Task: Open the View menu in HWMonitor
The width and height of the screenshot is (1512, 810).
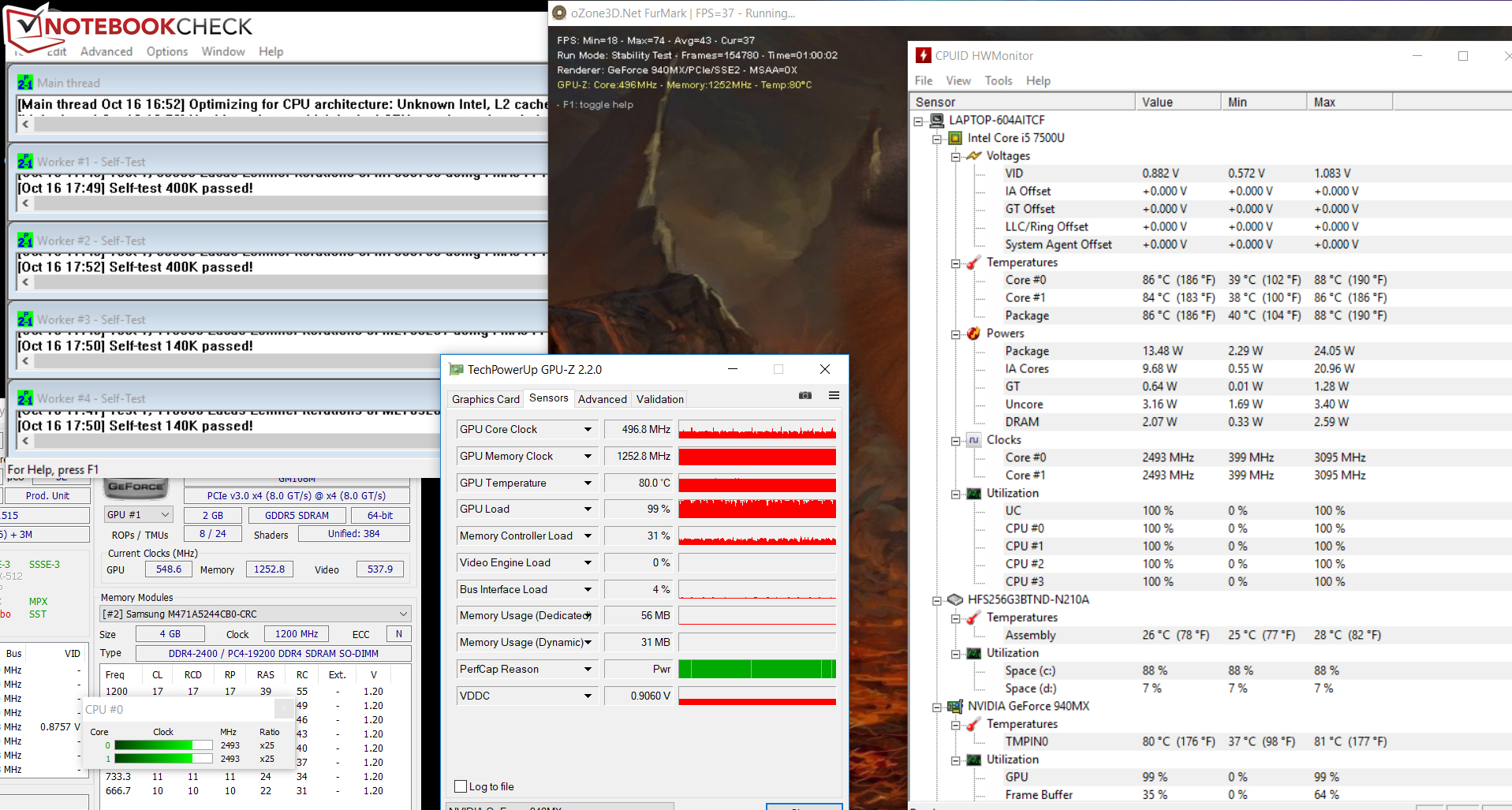Action: pos(958,80)
